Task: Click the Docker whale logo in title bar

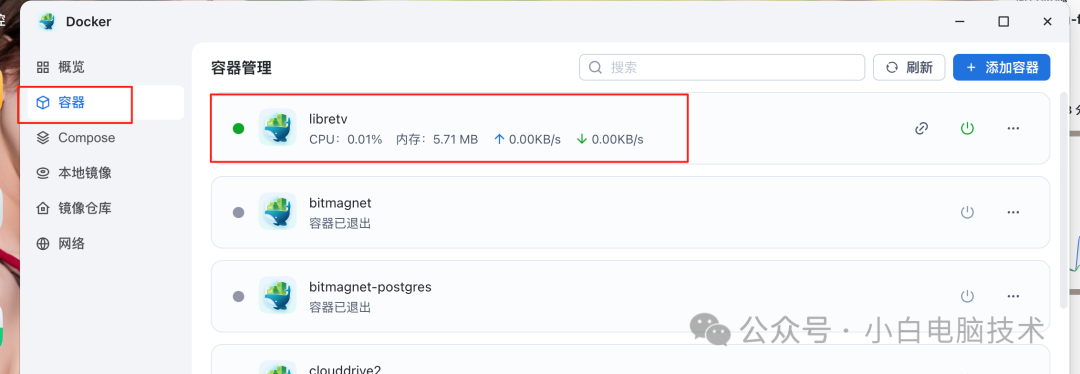Action: point(47,21)
